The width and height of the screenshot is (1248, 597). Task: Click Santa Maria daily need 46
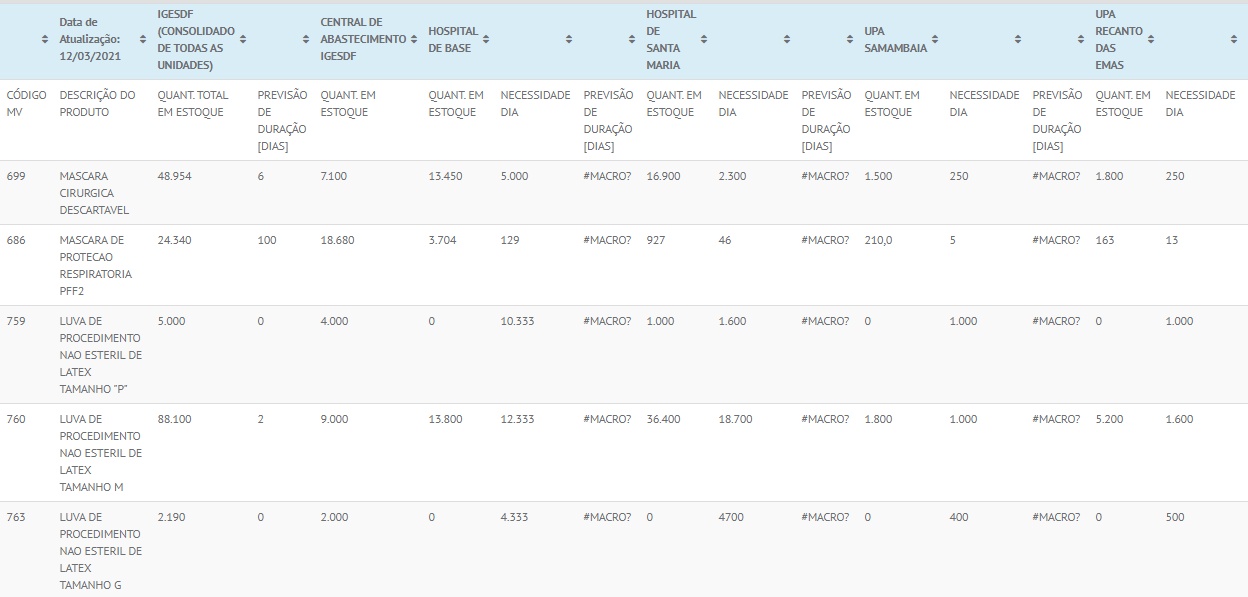[x=726, y=240]
